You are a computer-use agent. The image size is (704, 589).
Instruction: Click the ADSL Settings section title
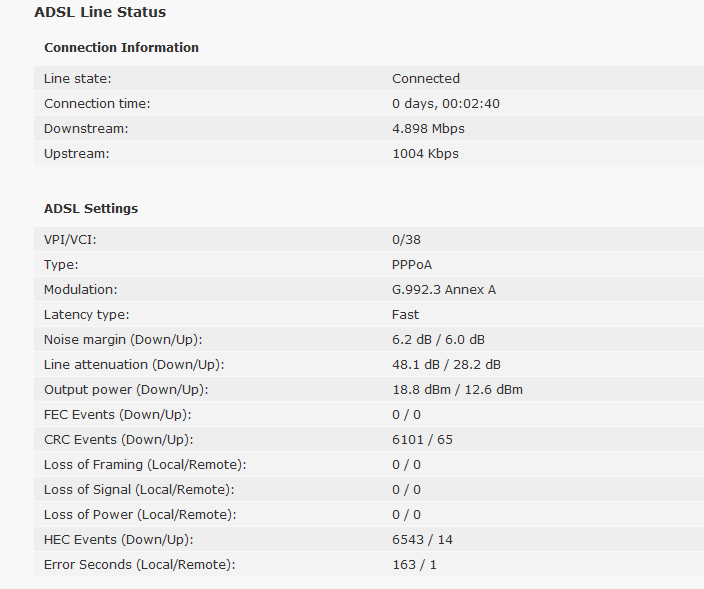(91, 209)
